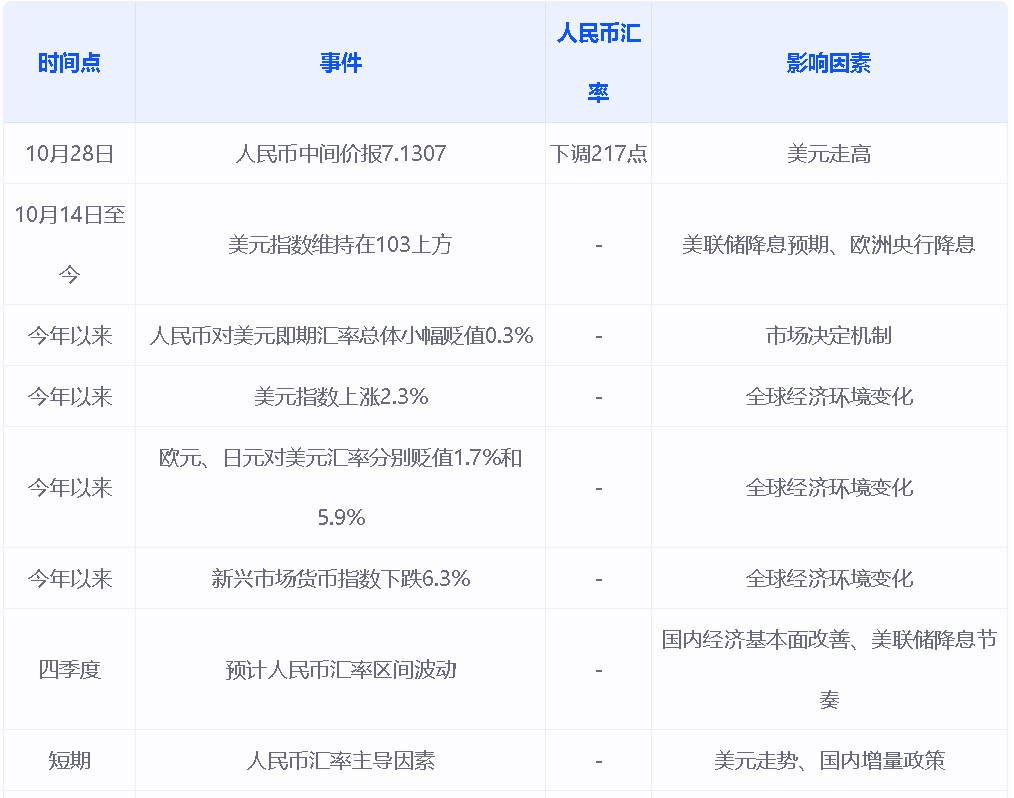The width and height of the screenshot is (1014, 798).
Task: Select the 下调217点 rate cell
Action: (598, 154)
